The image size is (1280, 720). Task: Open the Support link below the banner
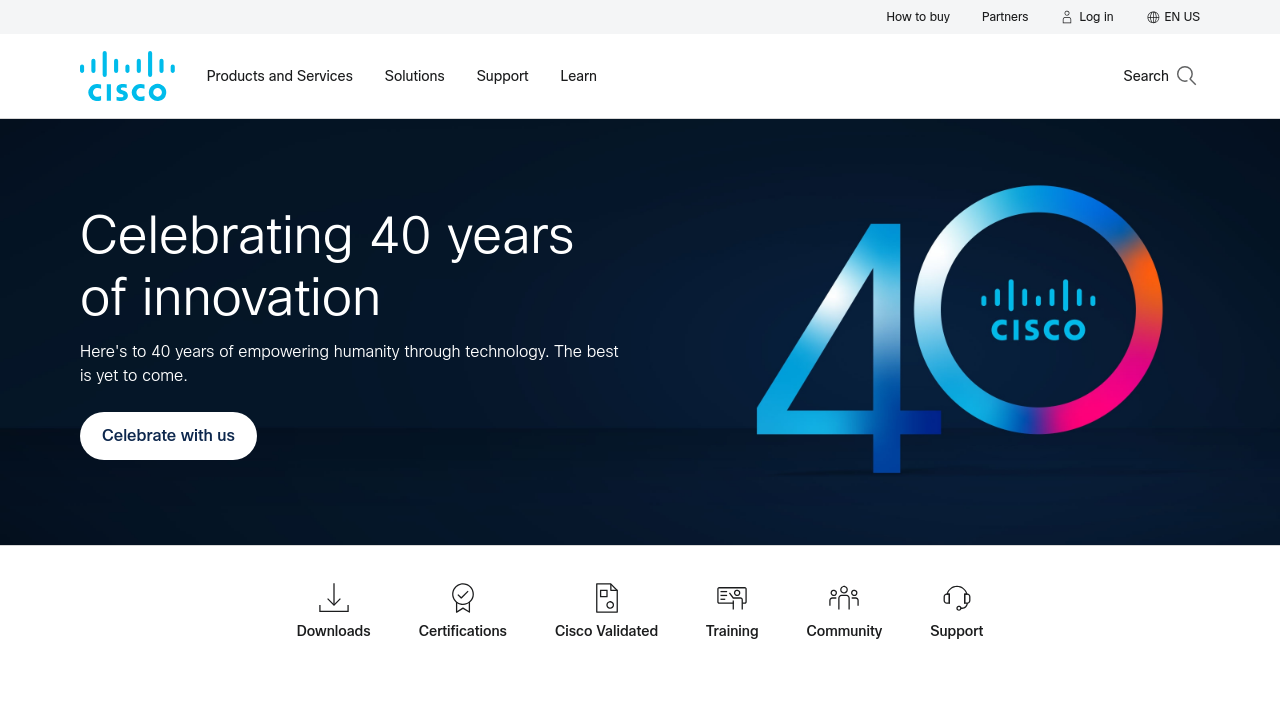pyautogui.click(x=957, y=631)
